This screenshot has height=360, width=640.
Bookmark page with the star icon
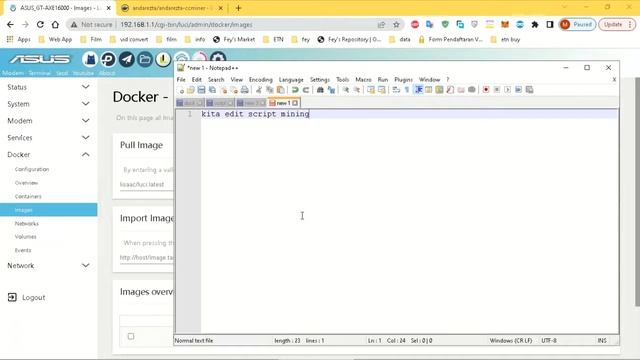pos(396,24)
